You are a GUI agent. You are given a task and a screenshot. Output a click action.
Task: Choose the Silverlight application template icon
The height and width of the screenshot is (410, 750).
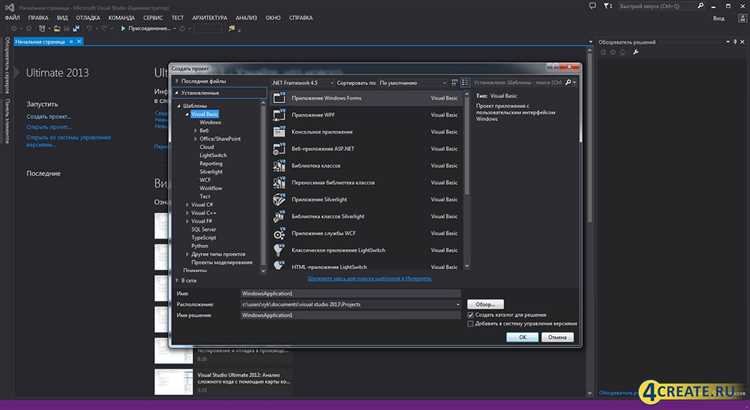pyautogui.click(x=279, y=199)
